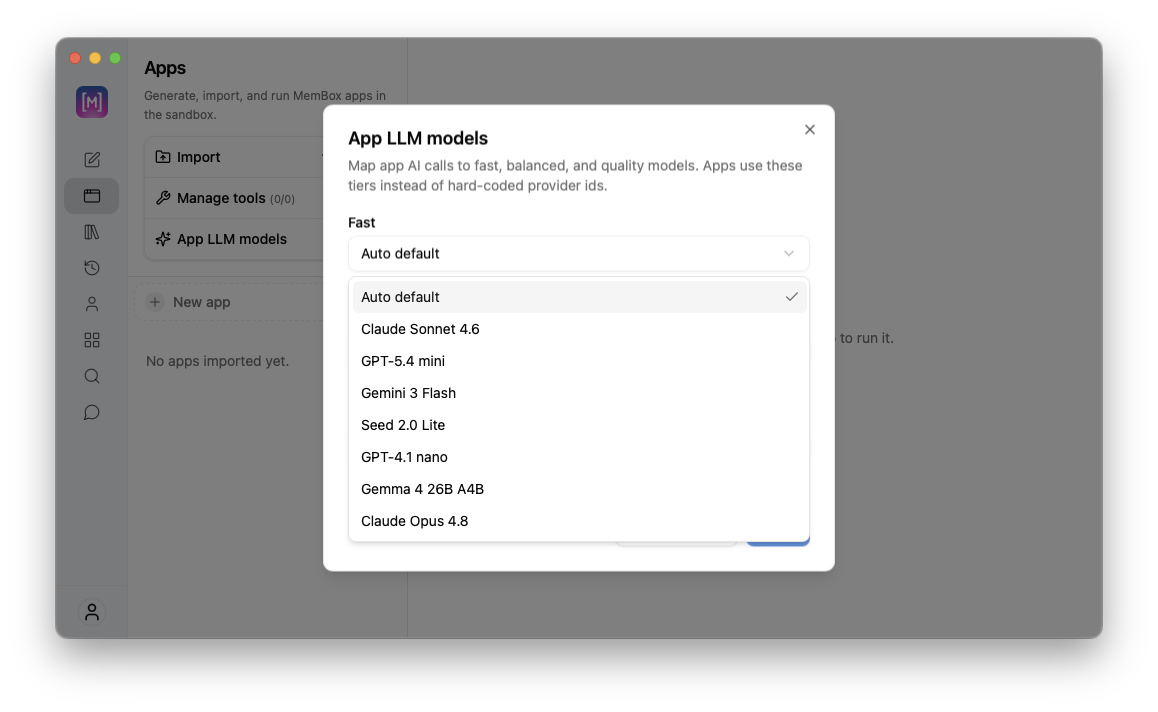Open the search magnifier sidebar icon
This screenshot has height=712, width=1158.
92,376
